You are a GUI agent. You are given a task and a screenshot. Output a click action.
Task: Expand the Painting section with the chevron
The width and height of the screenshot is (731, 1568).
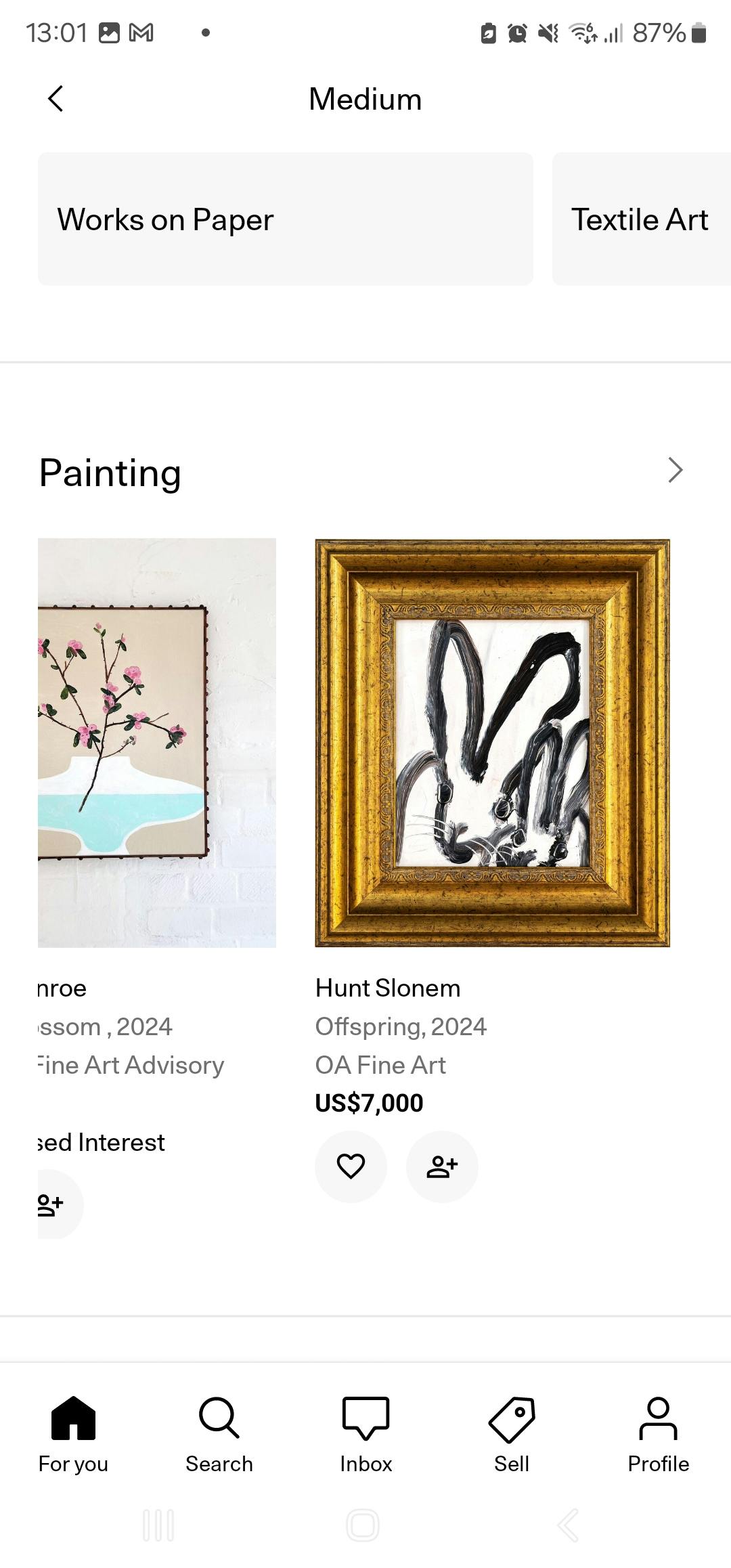point(675,471)
